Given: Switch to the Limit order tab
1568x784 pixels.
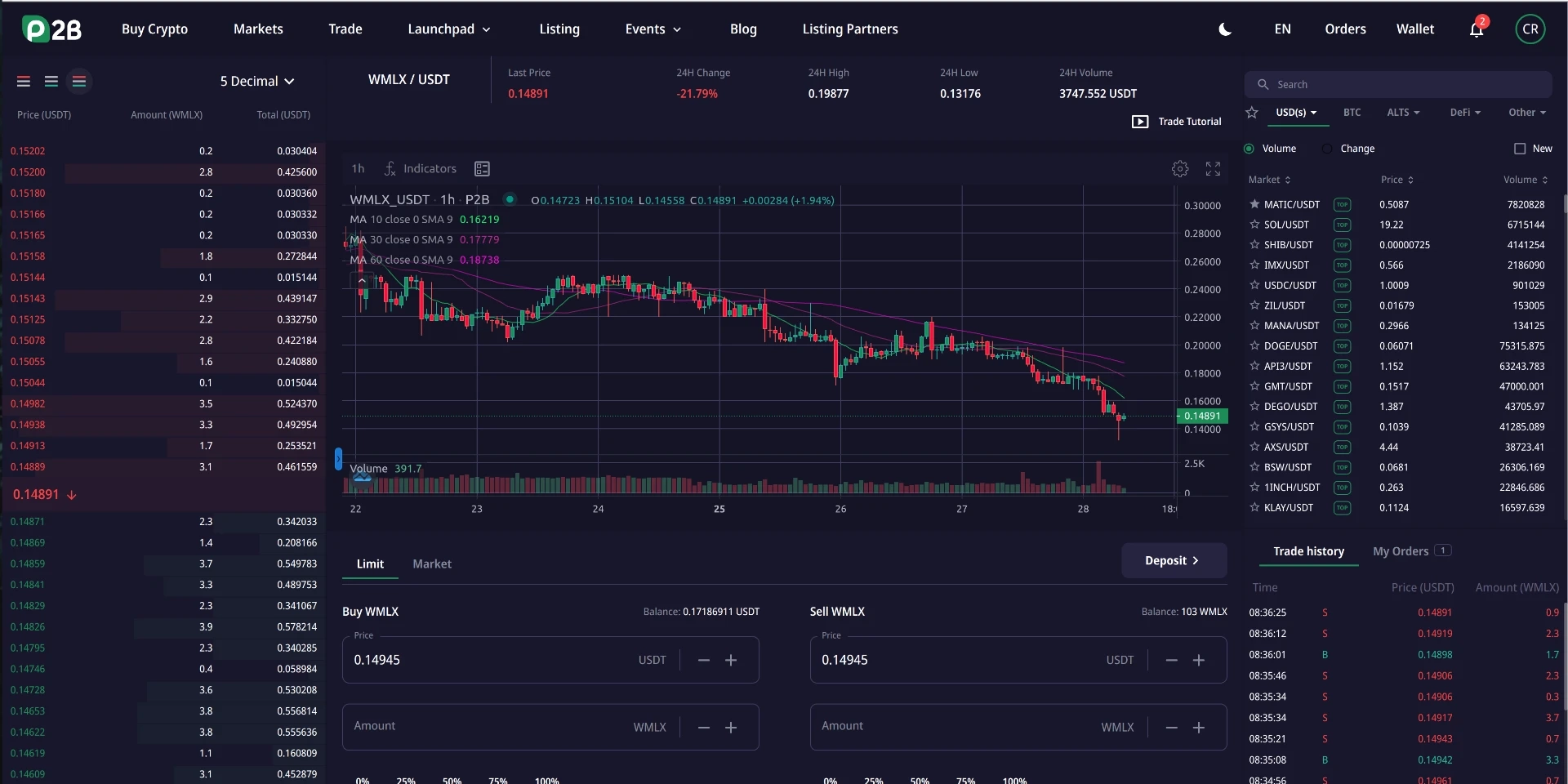Looking at the screenshot, I should (370, 564).
